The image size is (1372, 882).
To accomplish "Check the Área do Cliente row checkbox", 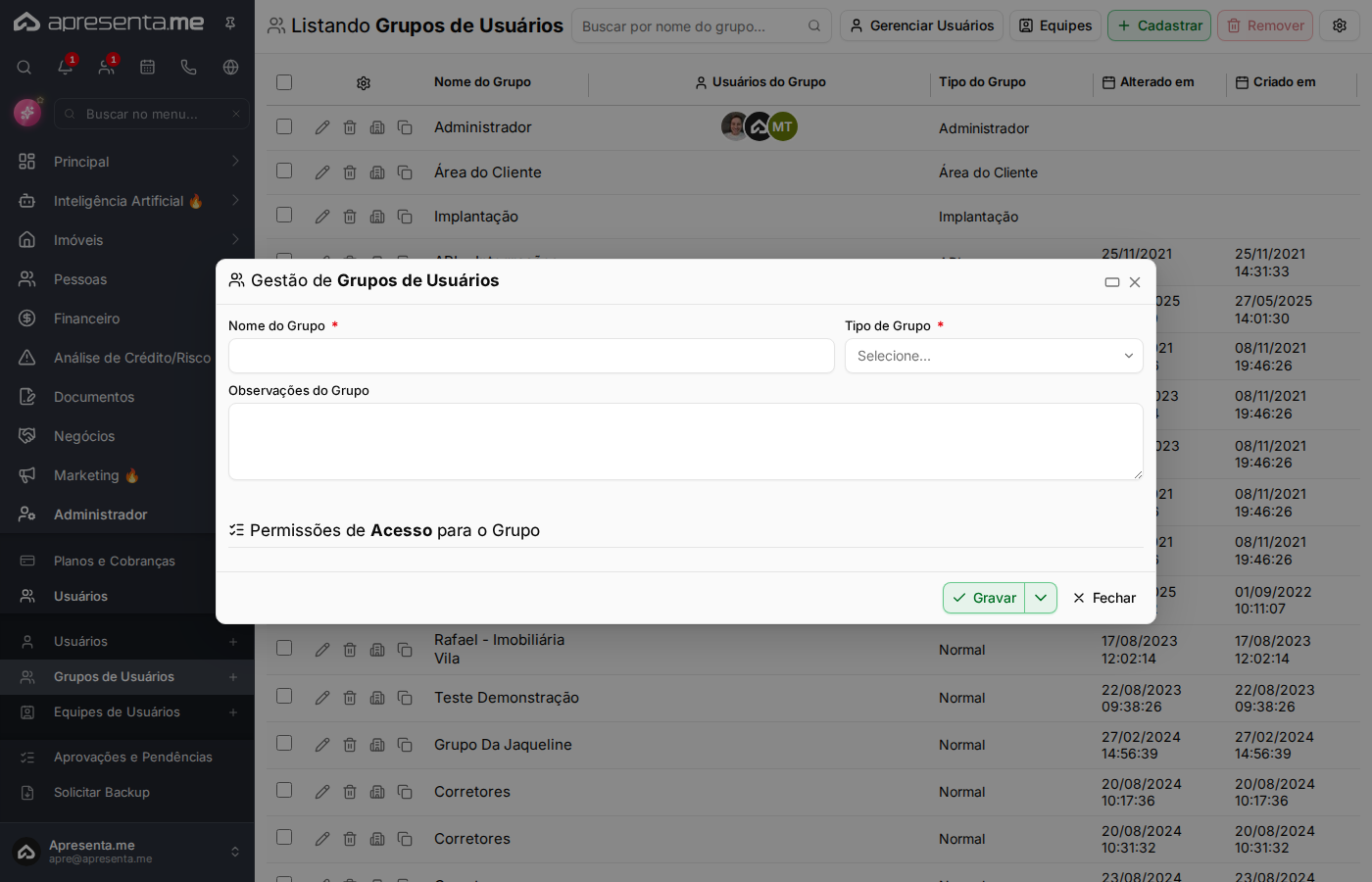I will 284,171.
